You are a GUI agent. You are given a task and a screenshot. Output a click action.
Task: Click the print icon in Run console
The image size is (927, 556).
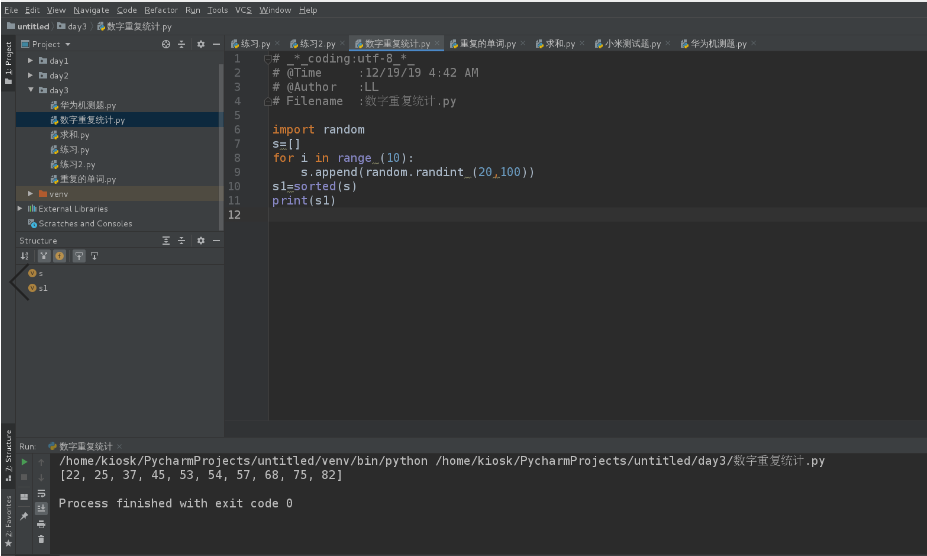pyautogui.click(x=41, y=524)
